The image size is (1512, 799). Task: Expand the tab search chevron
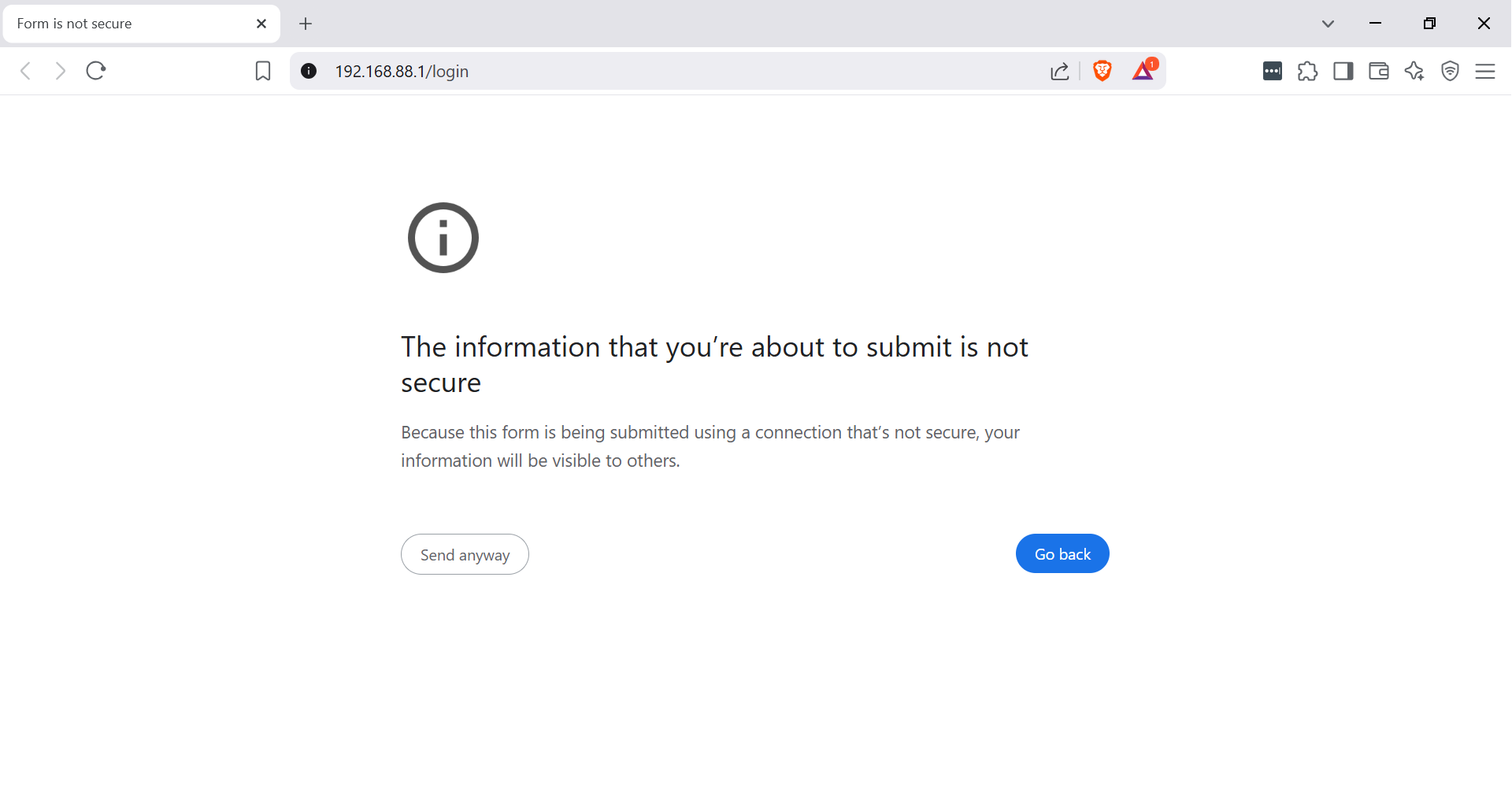click(1328, 24)
